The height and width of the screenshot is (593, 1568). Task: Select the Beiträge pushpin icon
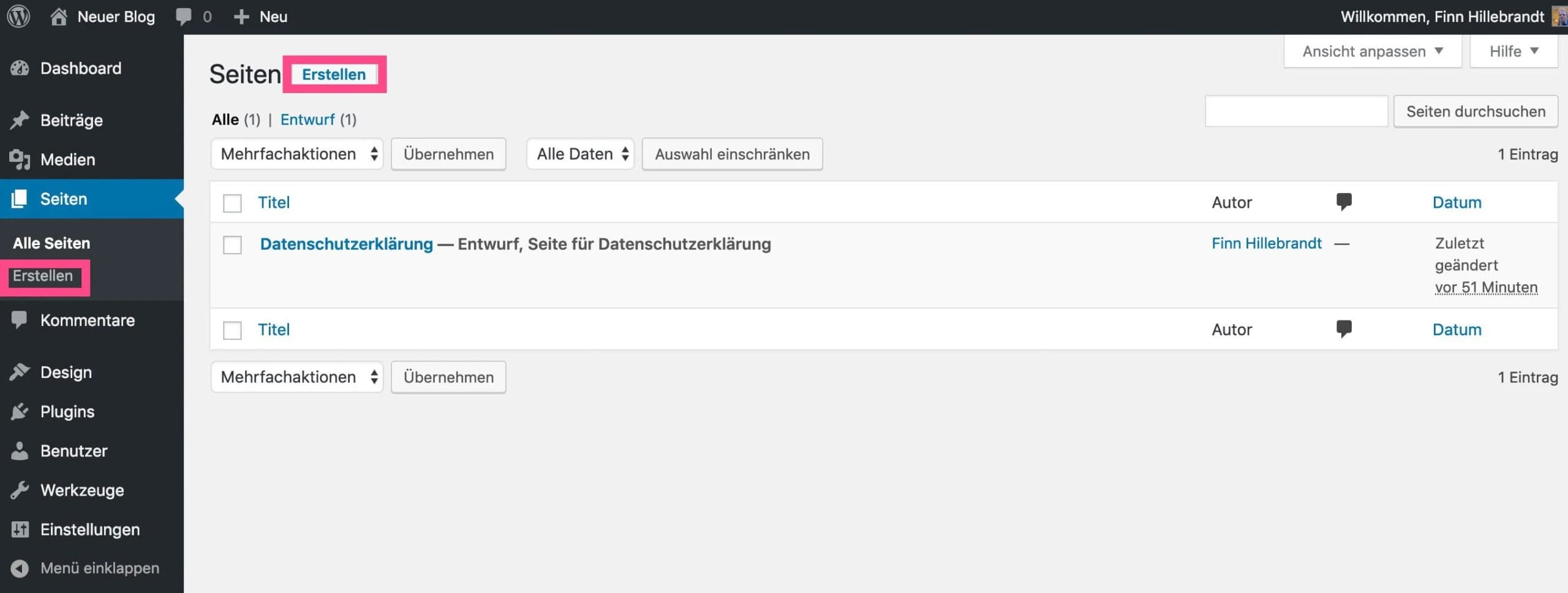click(x=19, y=119)
